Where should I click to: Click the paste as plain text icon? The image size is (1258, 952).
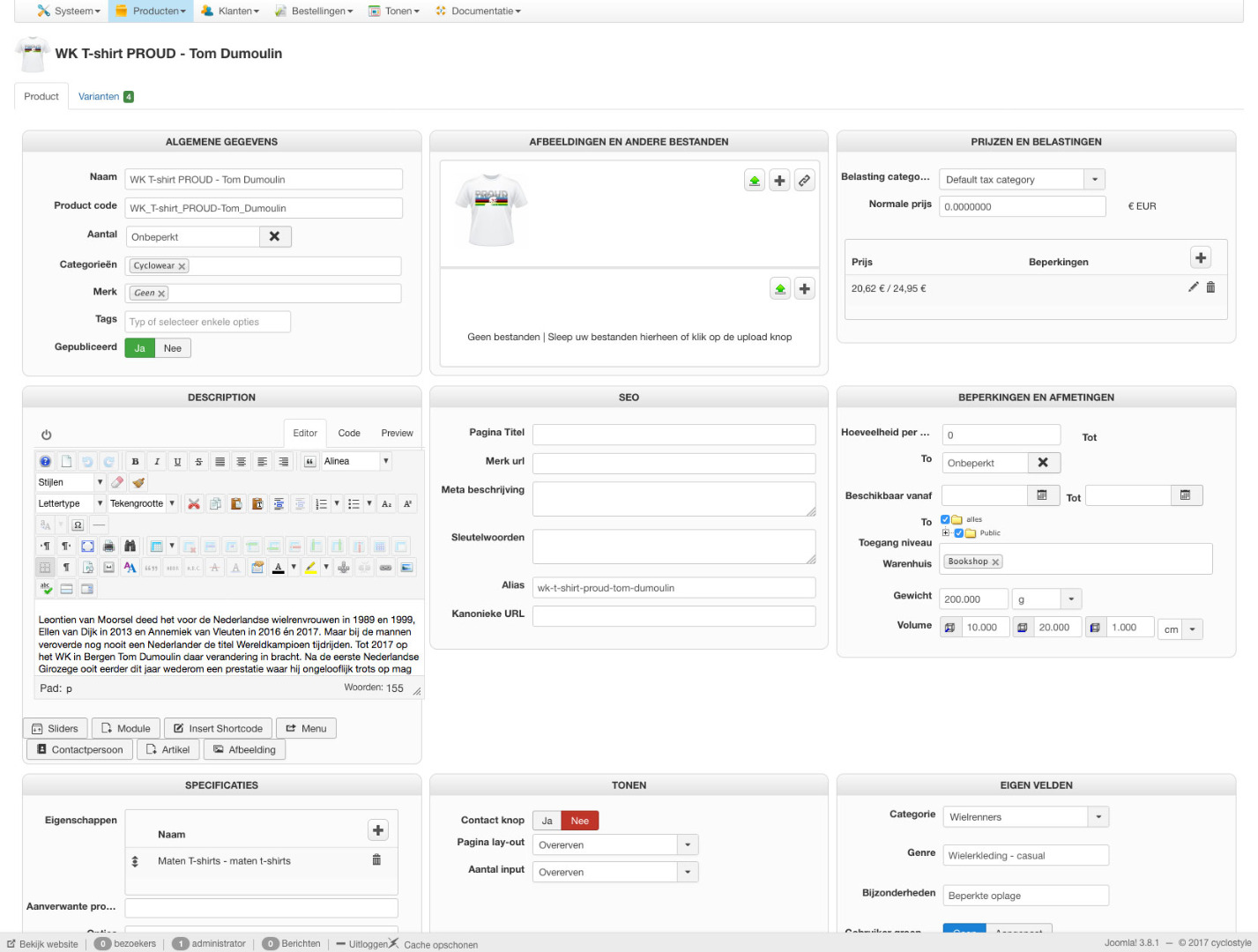[257, 503]
